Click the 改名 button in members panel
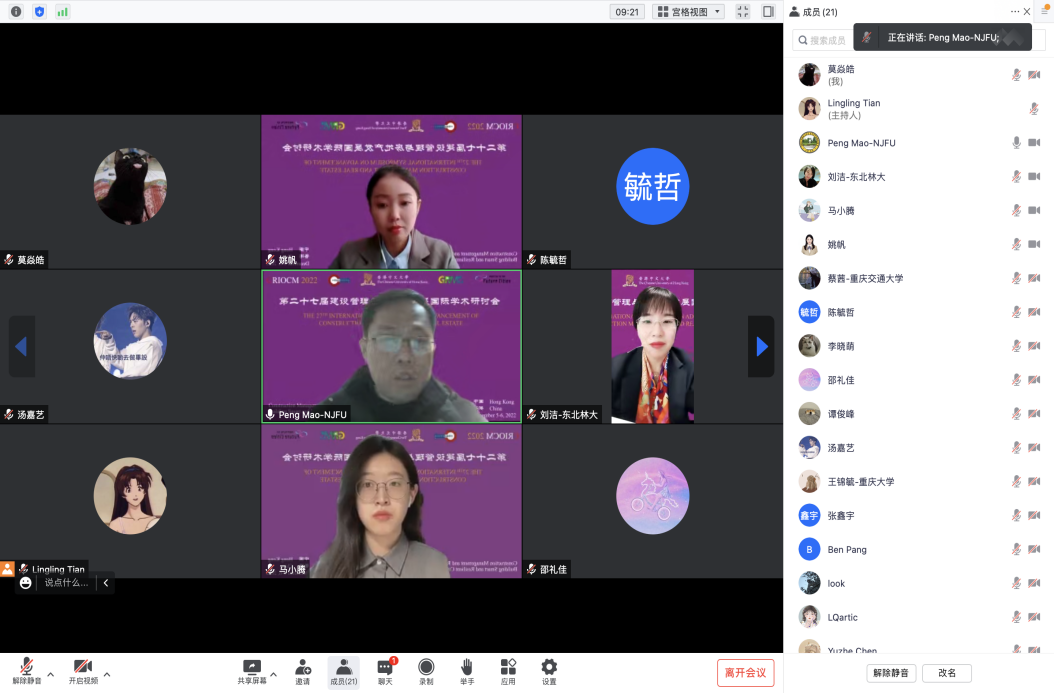The width and height of the screenshot is (1054, 693). coord(946,673)
